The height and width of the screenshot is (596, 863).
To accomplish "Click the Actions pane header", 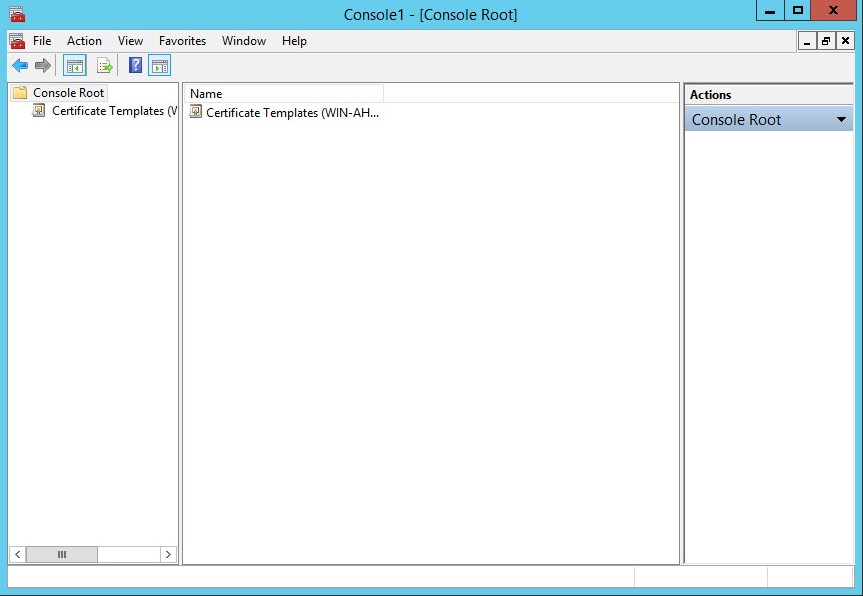I will click(x=768, y=95).
